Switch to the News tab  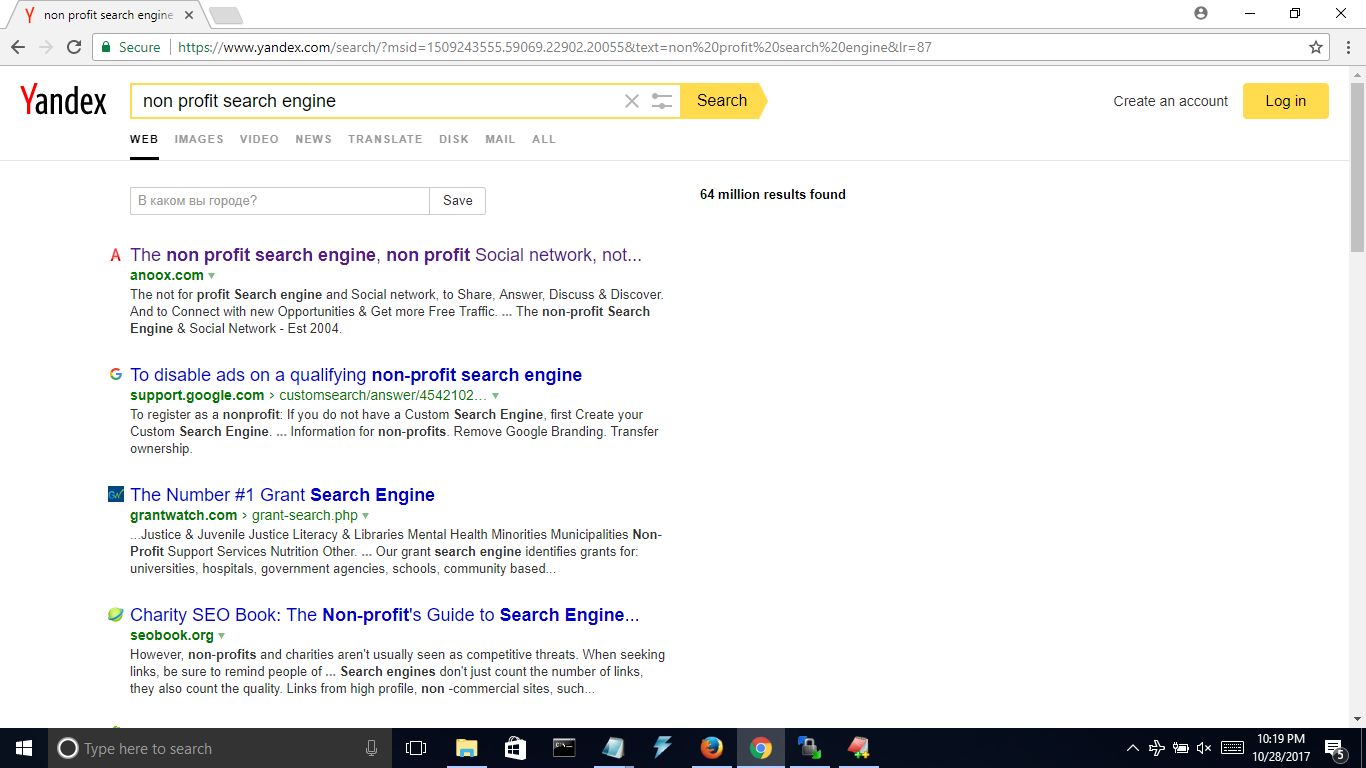coord(313,139)
